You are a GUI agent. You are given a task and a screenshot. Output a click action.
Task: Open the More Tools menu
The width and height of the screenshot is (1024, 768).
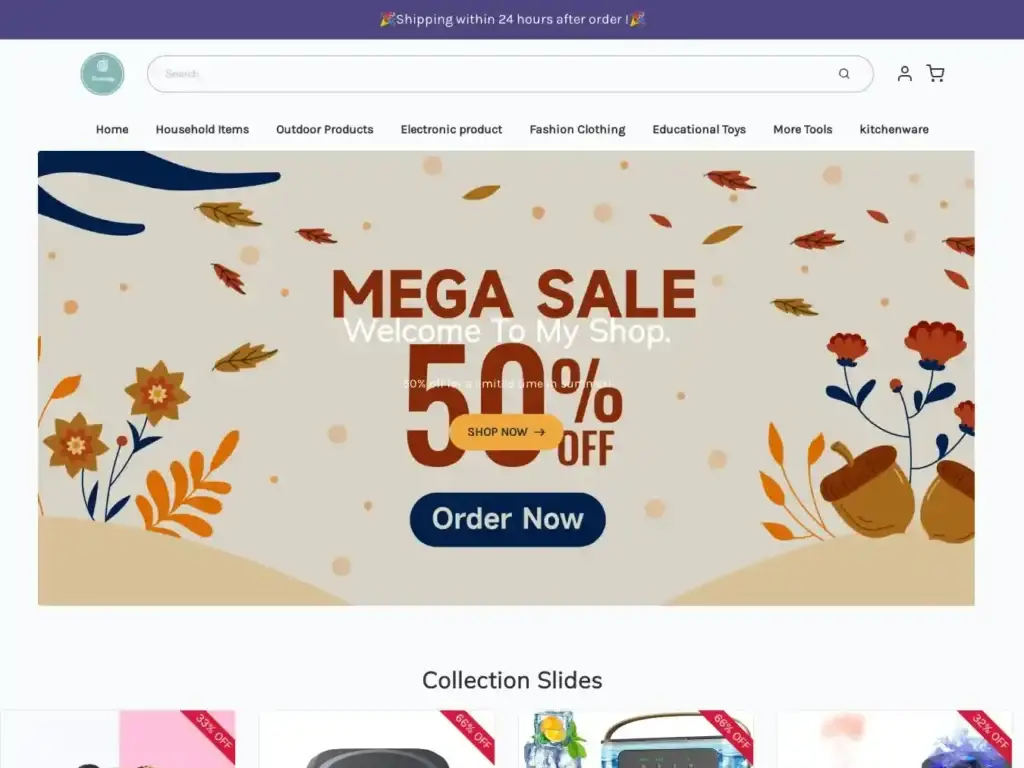(803, 129)
